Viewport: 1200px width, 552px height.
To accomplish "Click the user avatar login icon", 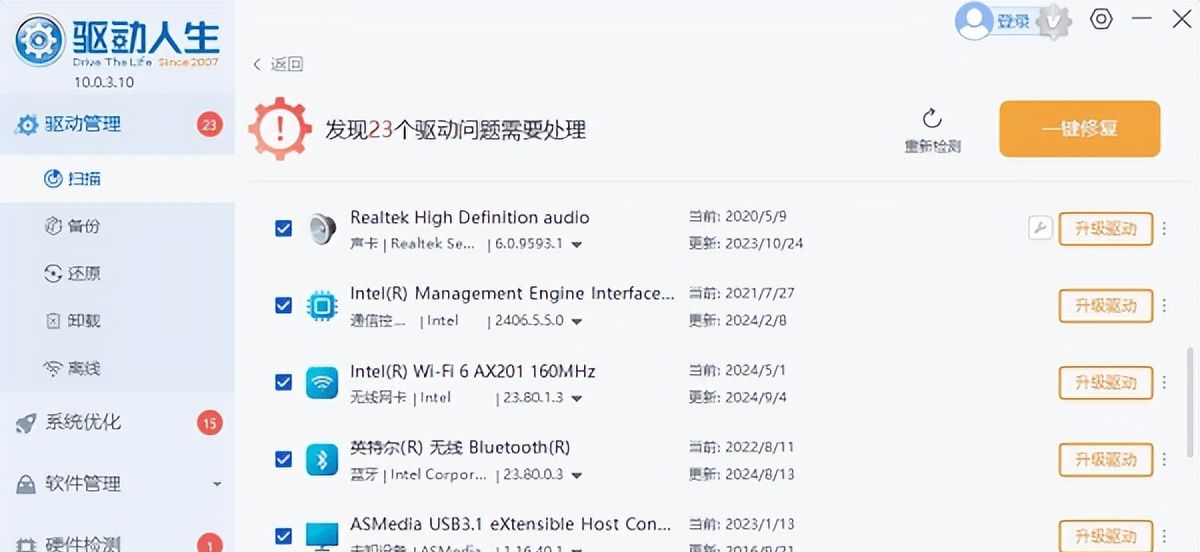I will [x=973, y=20].
